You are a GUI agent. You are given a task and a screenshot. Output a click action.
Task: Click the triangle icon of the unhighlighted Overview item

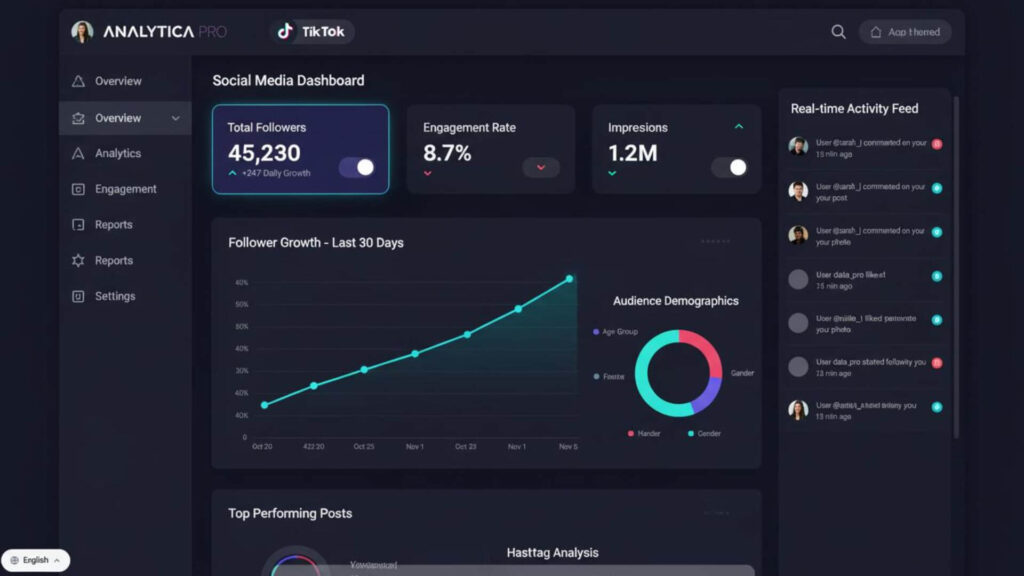78,81
